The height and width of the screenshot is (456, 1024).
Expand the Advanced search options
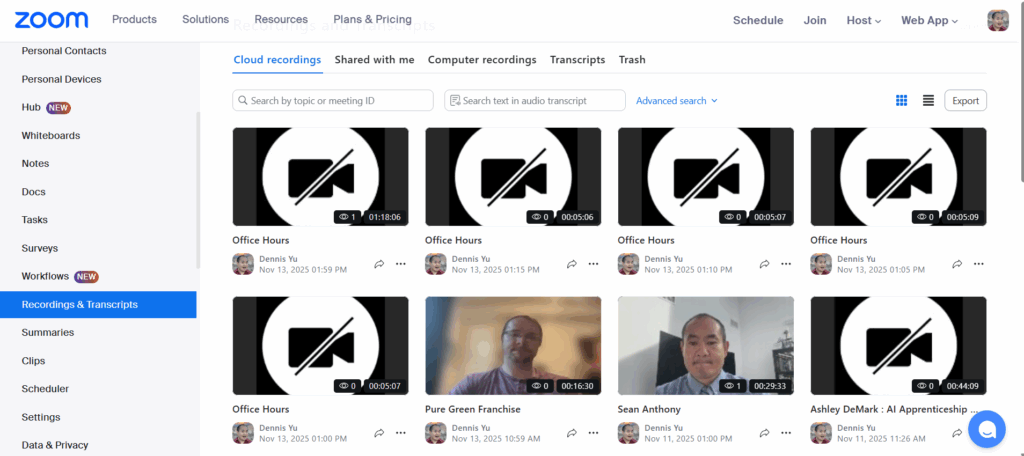tap(676, 101)
